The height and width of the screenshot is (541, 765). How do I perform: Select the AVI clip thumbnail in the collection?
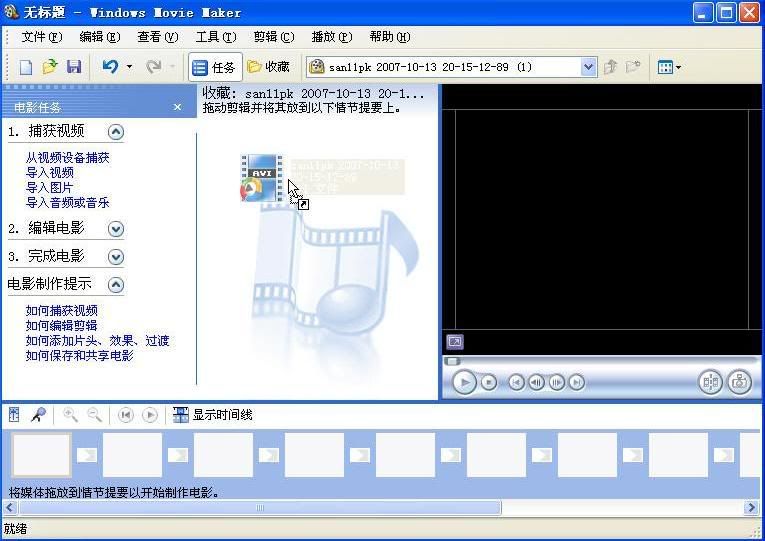point(262,178)
